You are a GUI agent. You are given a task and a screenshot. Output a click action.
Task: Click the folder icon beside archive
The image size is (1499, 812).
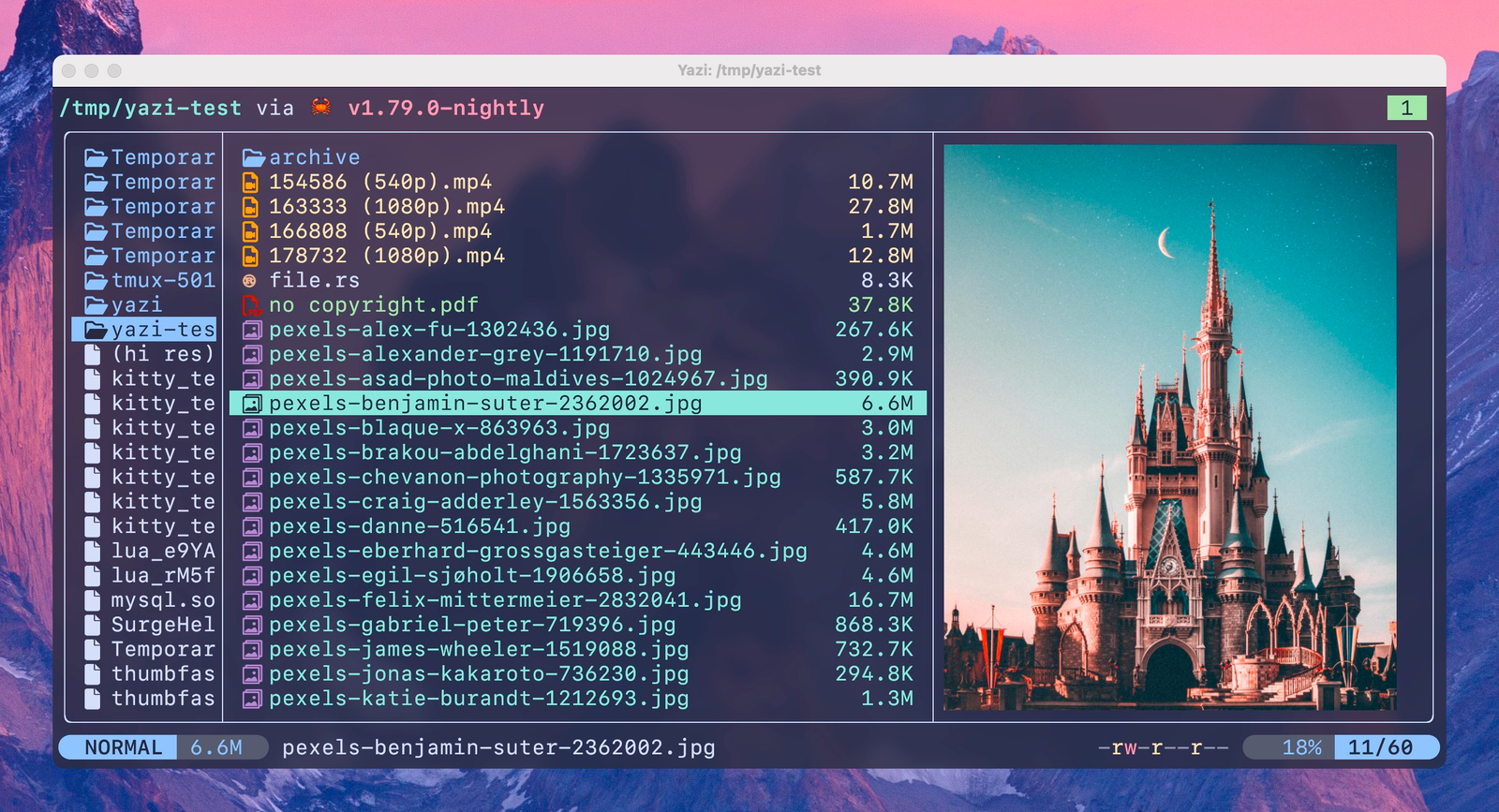[253, 157]
